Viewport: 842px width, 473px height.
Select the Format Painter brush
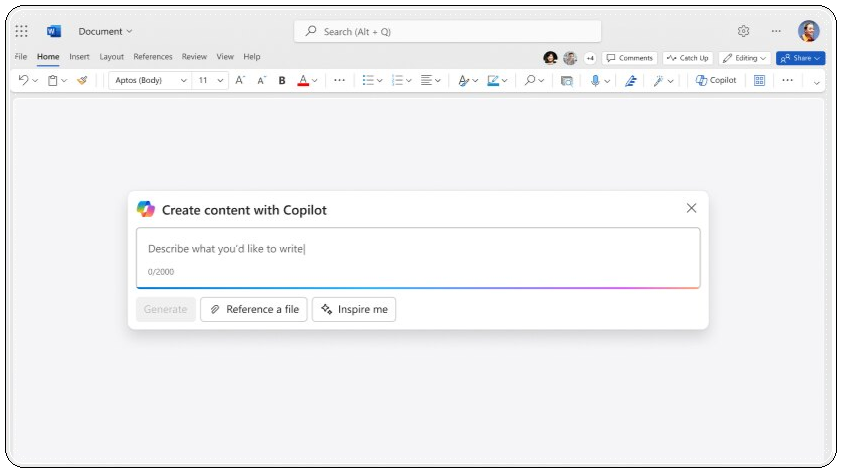pos(82,81)
